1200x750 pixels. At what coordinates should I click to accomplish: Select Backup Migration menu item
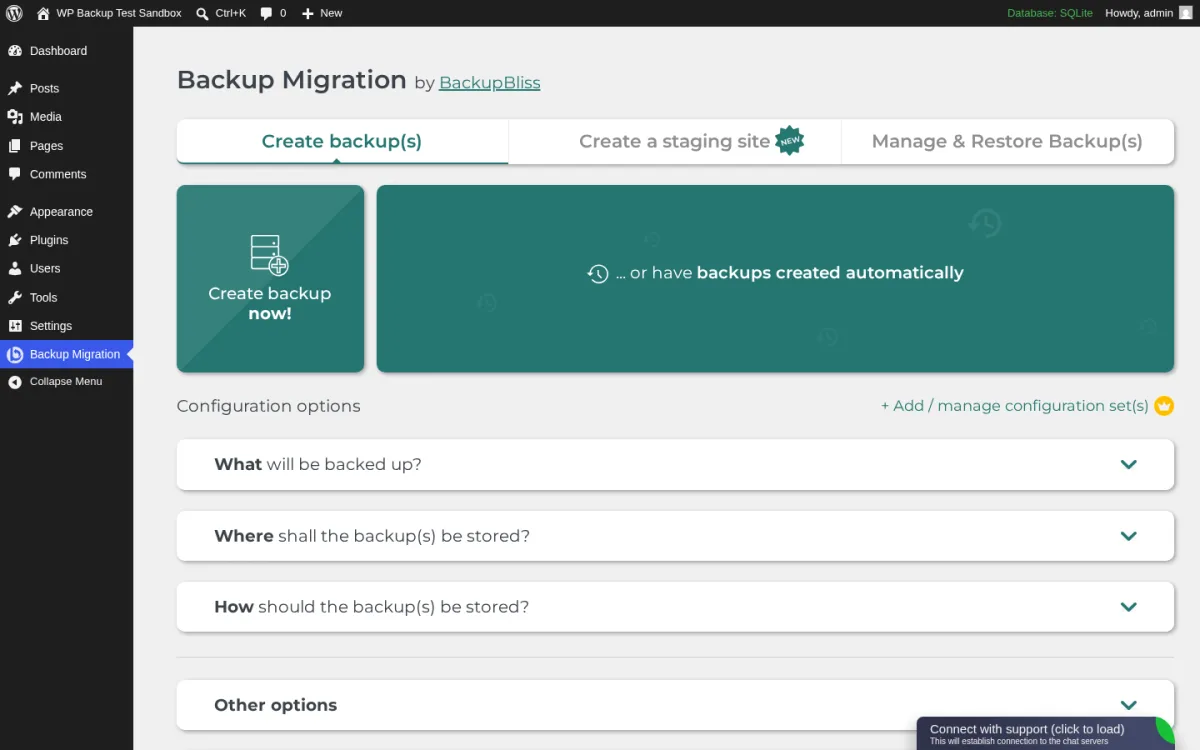tap(66, 354)
